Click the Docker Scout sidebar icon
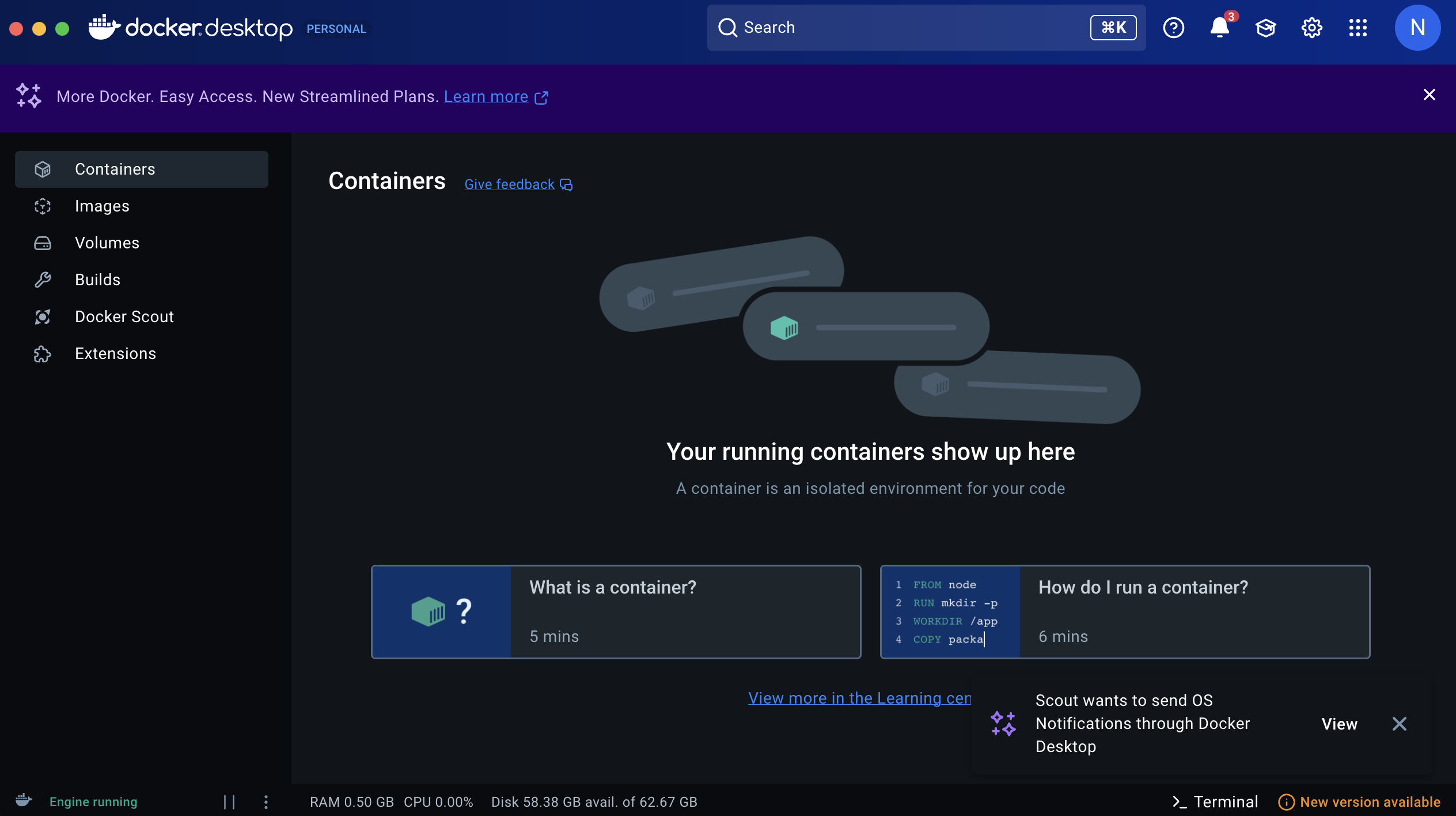 pos(43,317)
